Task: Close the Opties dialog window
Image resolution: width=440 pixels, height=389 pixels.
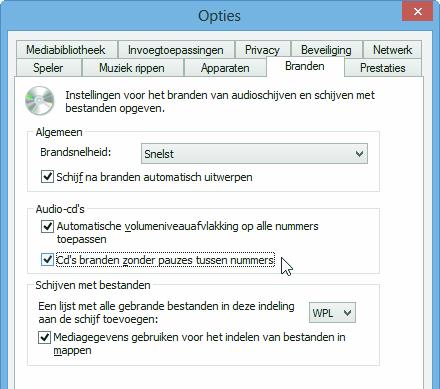Action: [417, 11]
